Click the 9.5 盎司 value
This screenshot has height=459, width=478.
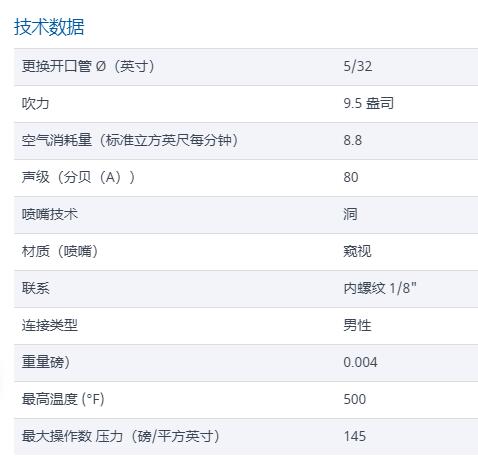368,103
